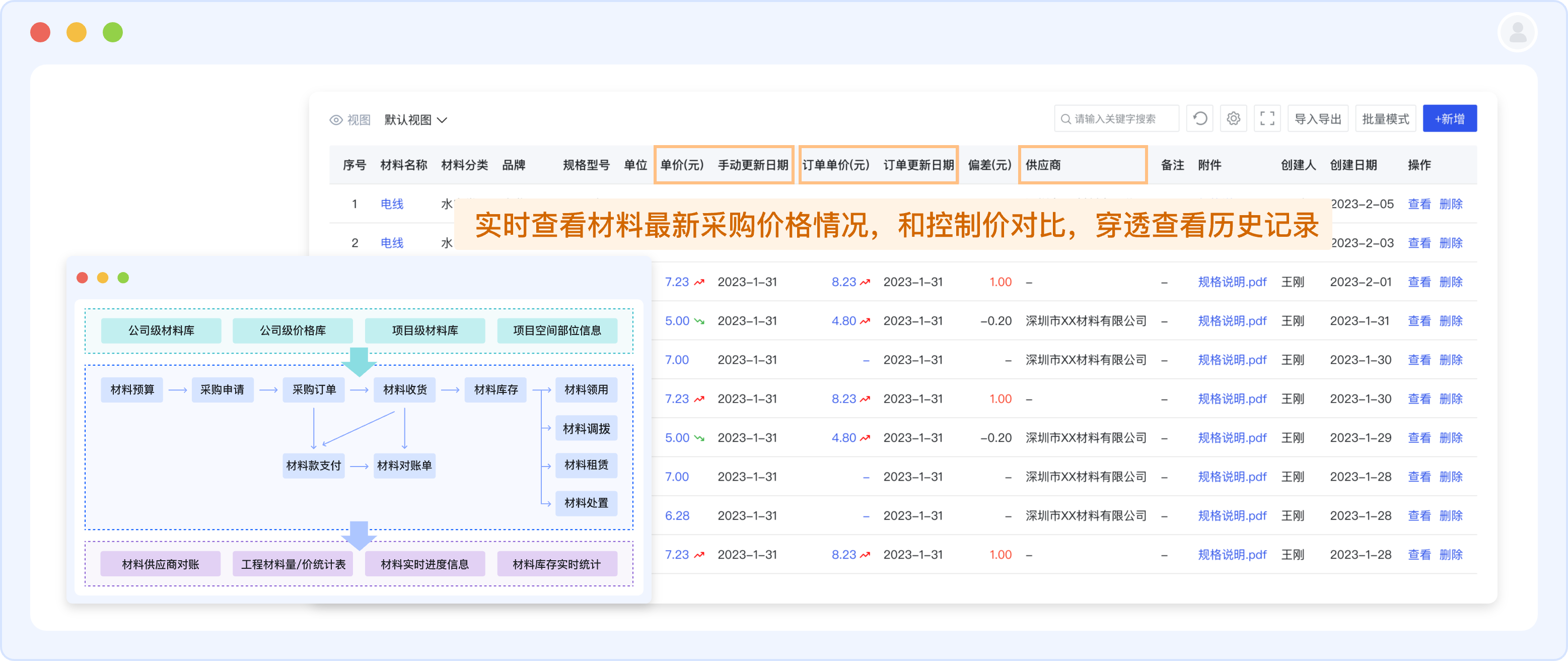Select the 采购申请 flow node

tap(222, 390)
